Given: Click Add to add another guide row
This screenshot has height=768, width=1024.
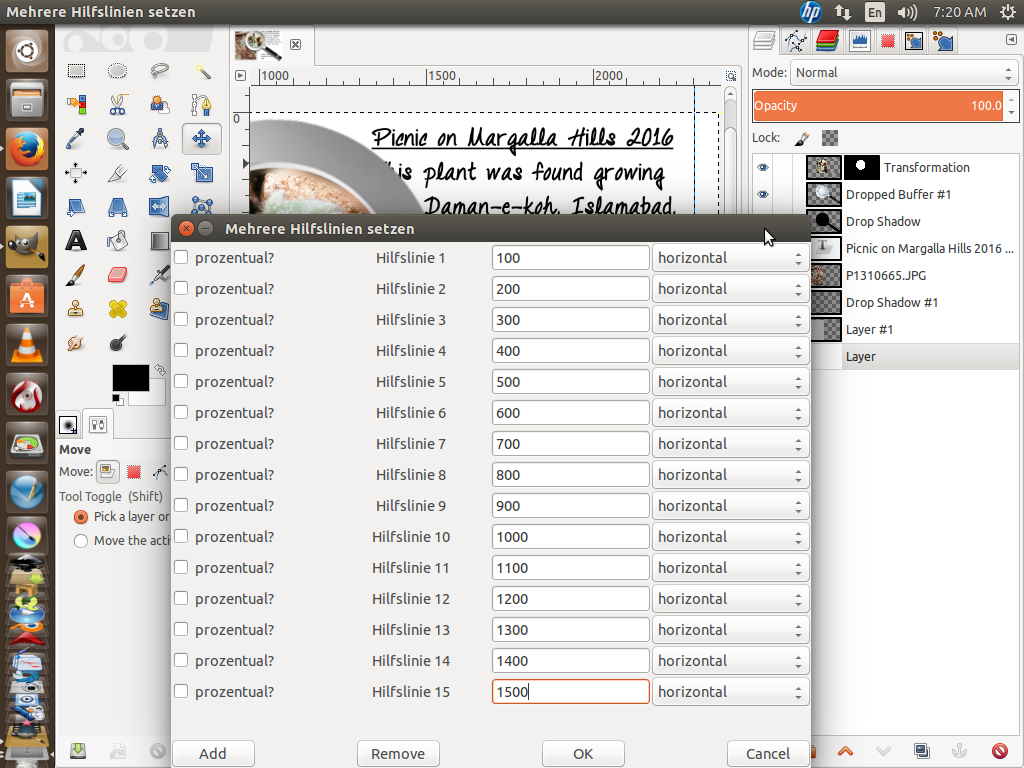Looking at the screenshot, I should pyautogui.click(x=213, y=754).
